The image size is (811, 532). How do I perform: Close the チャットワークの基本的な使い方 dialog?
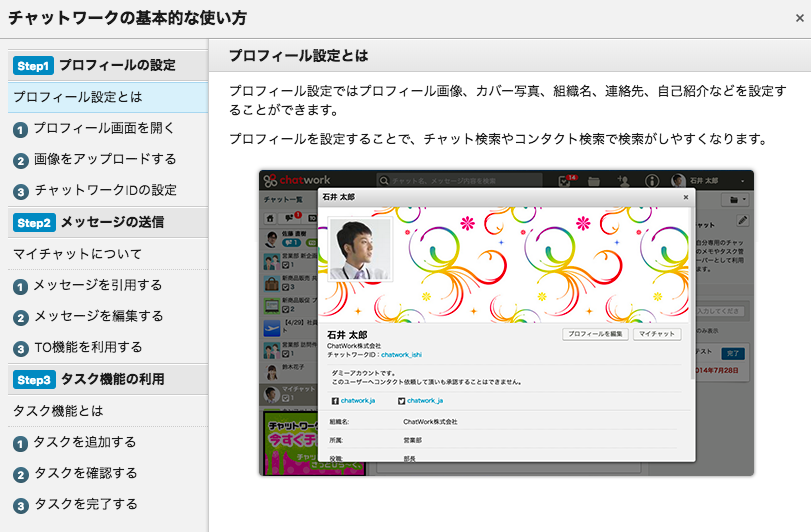pyautogui.click(x=799, y=18)
